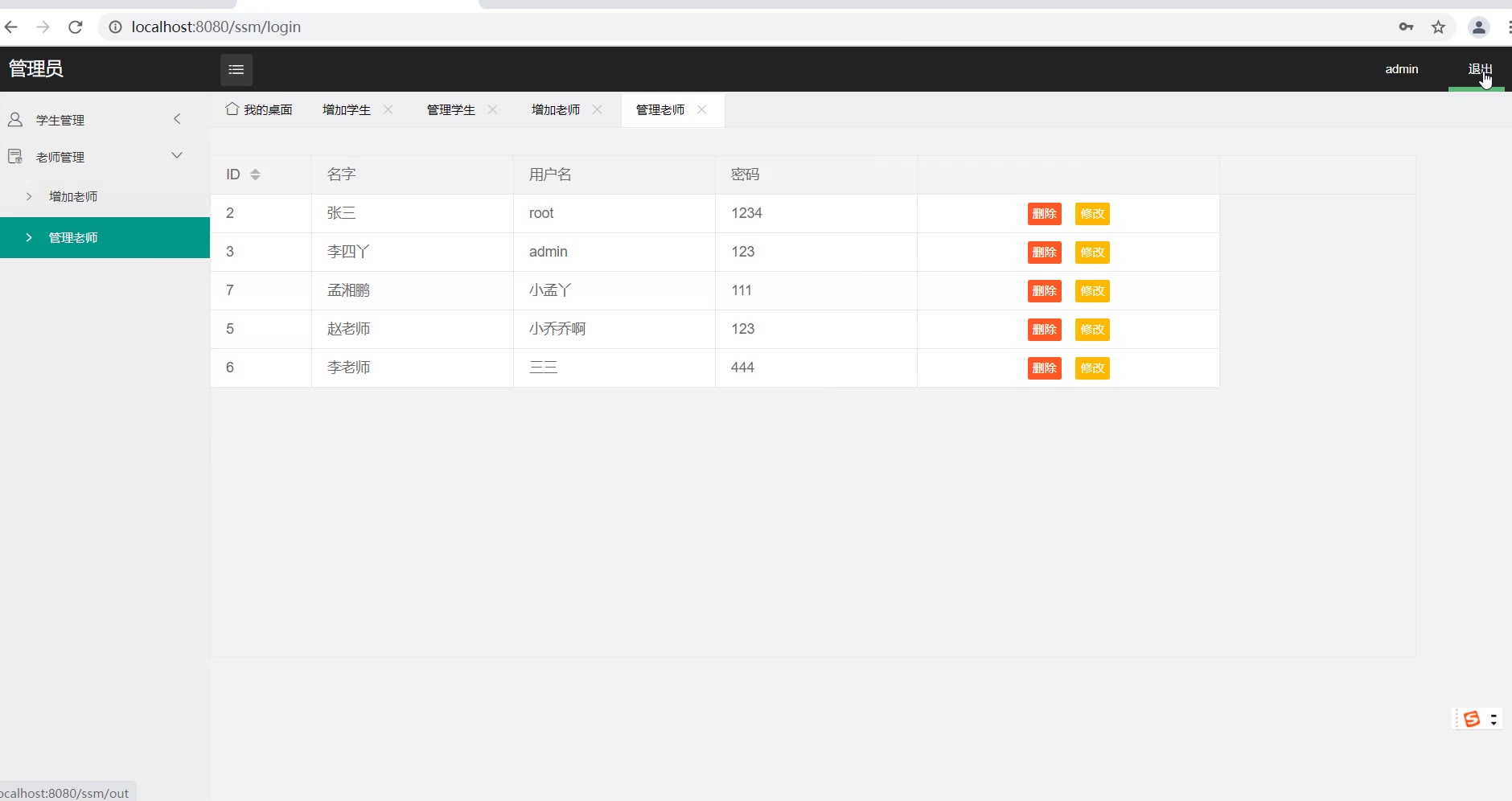Click the 老师管理 document icon in the sidebar
1512x801 pixels.
(x=15, y=157)
